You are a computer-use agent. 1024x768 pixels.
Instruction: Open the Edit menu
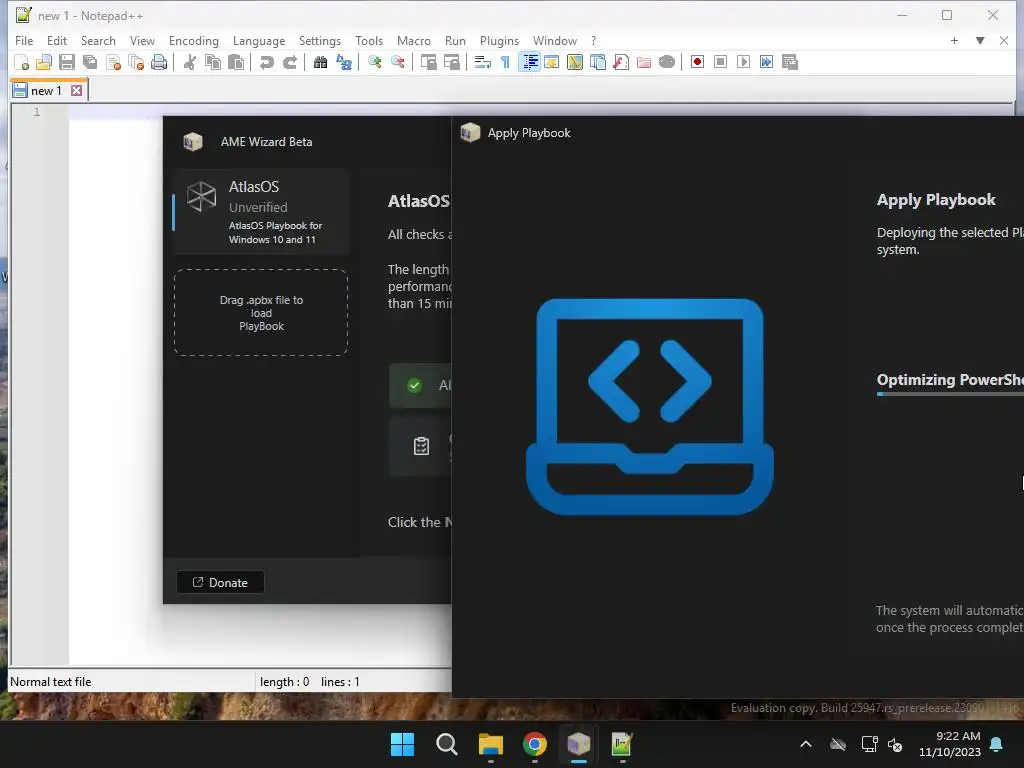[57, 40]
